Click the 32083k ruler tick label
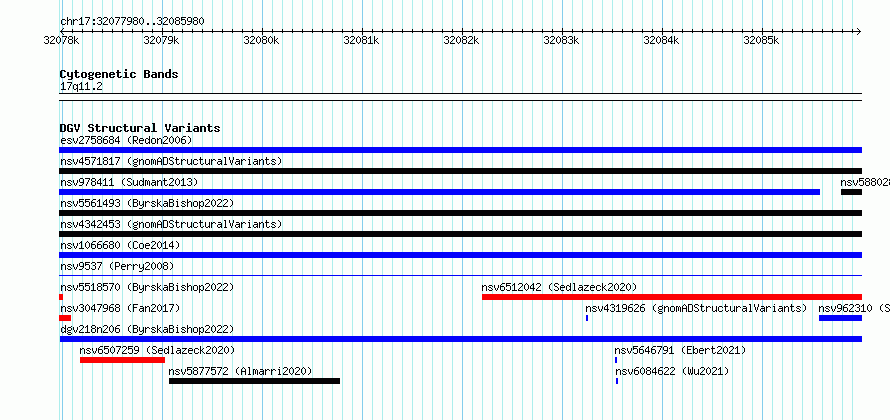Viewport: 890px width, 420px height. pos(561,40)
